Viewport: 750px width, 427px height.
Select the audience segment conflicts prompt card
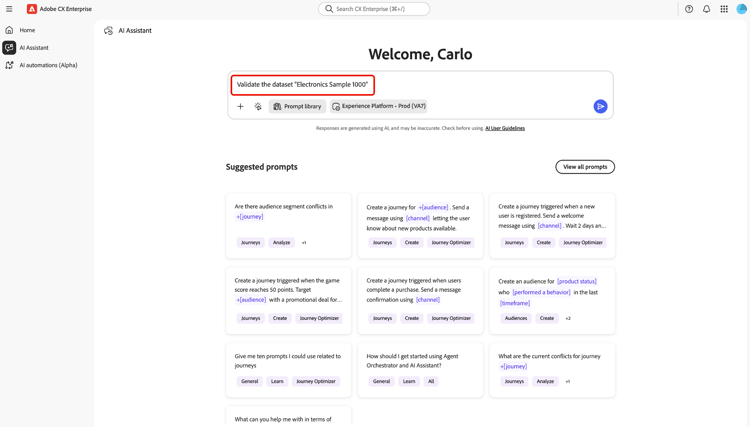[x=288, y=226]
